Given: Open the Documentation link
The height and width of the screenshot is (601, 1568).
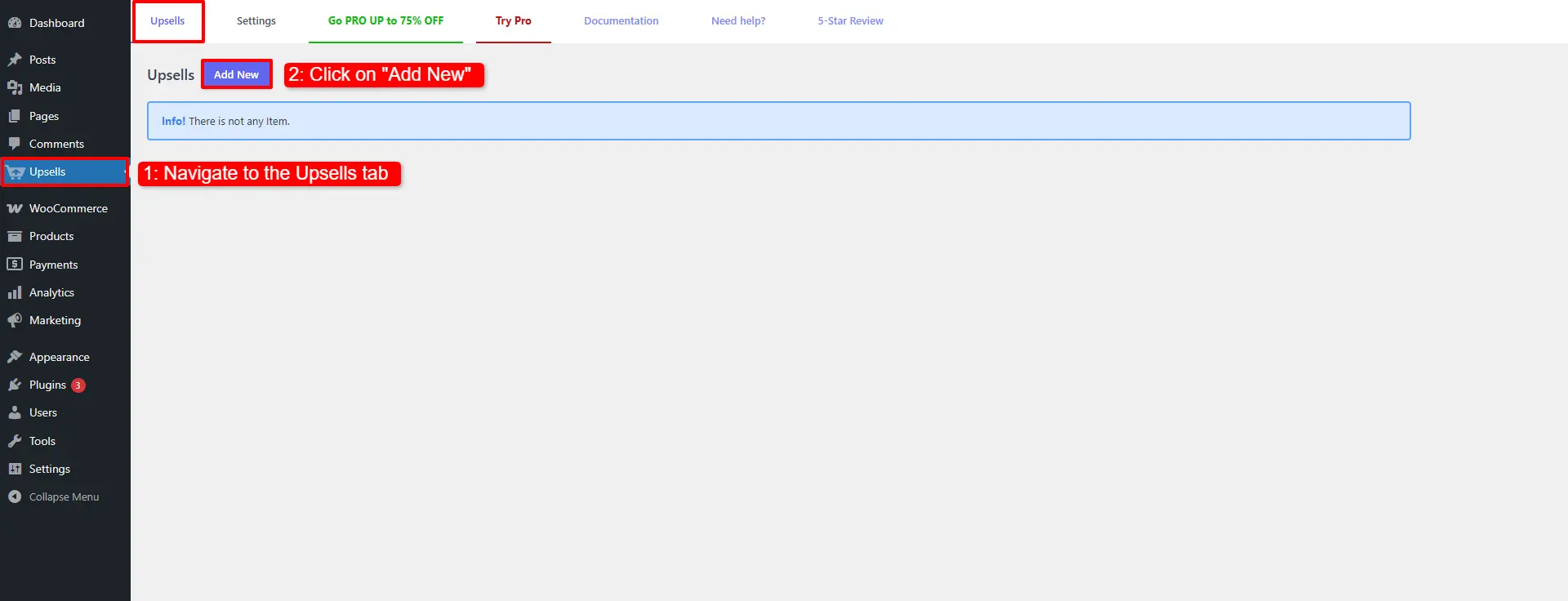Looking at the screenshot, I should pos(621,21).
